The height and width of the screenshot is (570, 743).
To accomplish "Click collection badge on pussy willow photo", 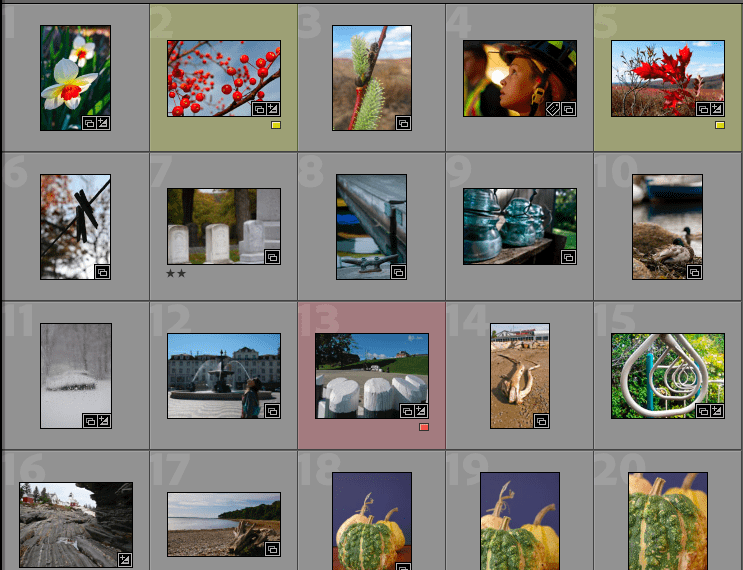I will (403, 123).
